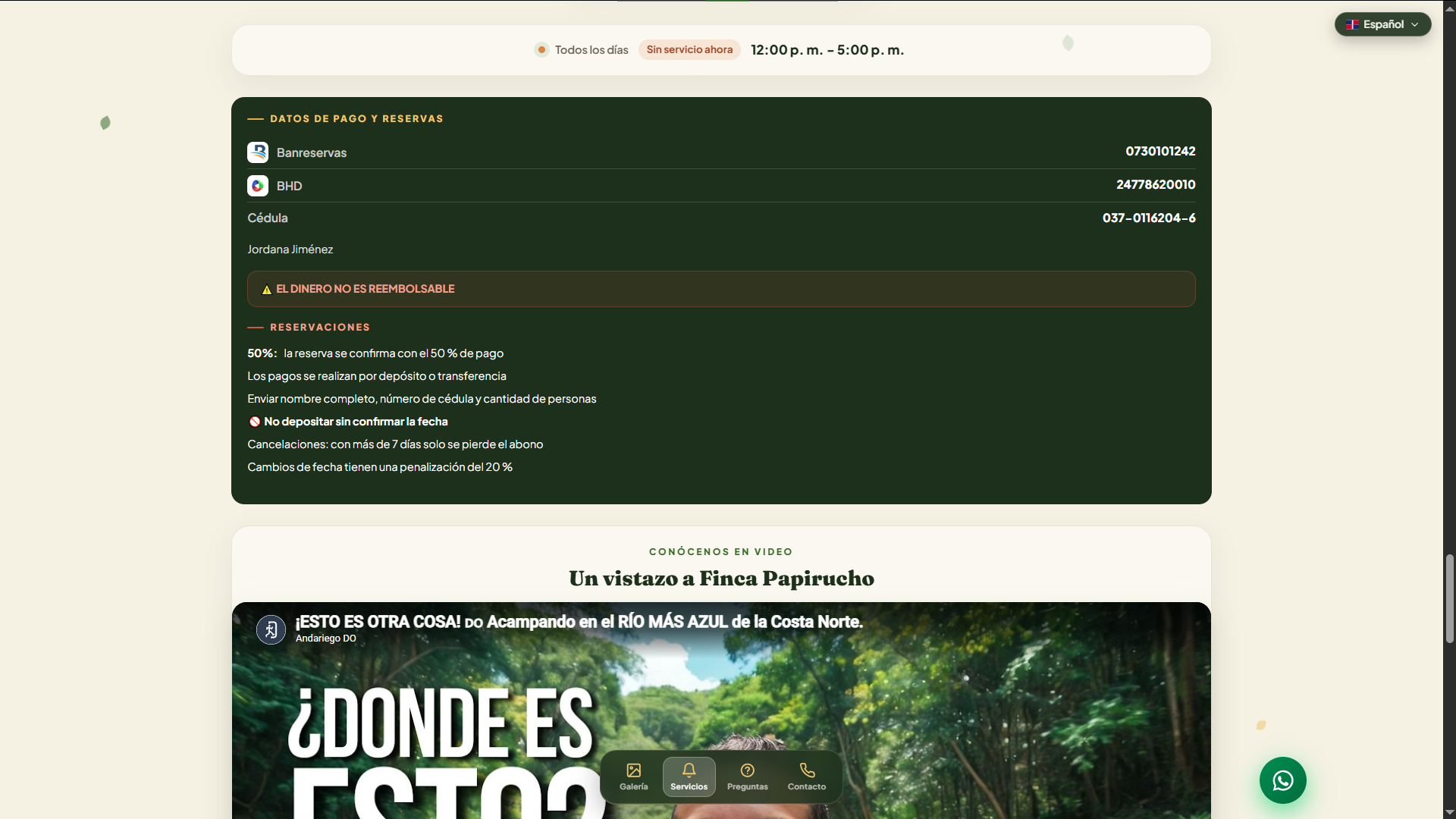Open the Galería tab in bottom nav

coord(634,777)
